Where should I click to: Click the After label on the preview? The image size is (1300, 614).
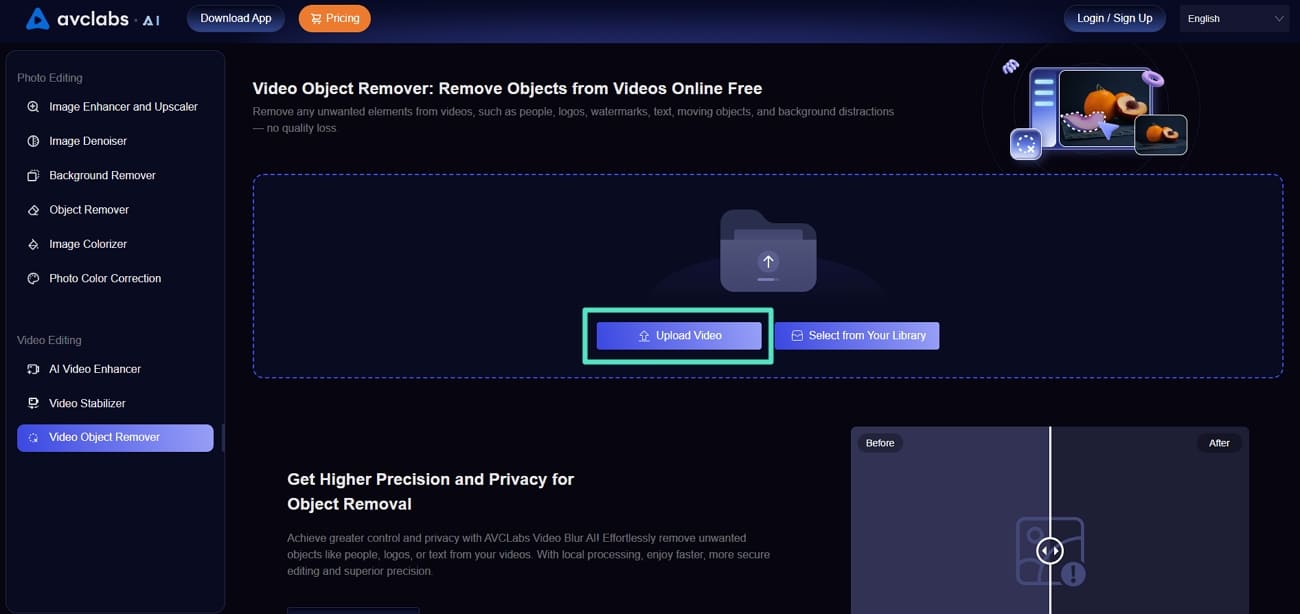(1219, 443)
